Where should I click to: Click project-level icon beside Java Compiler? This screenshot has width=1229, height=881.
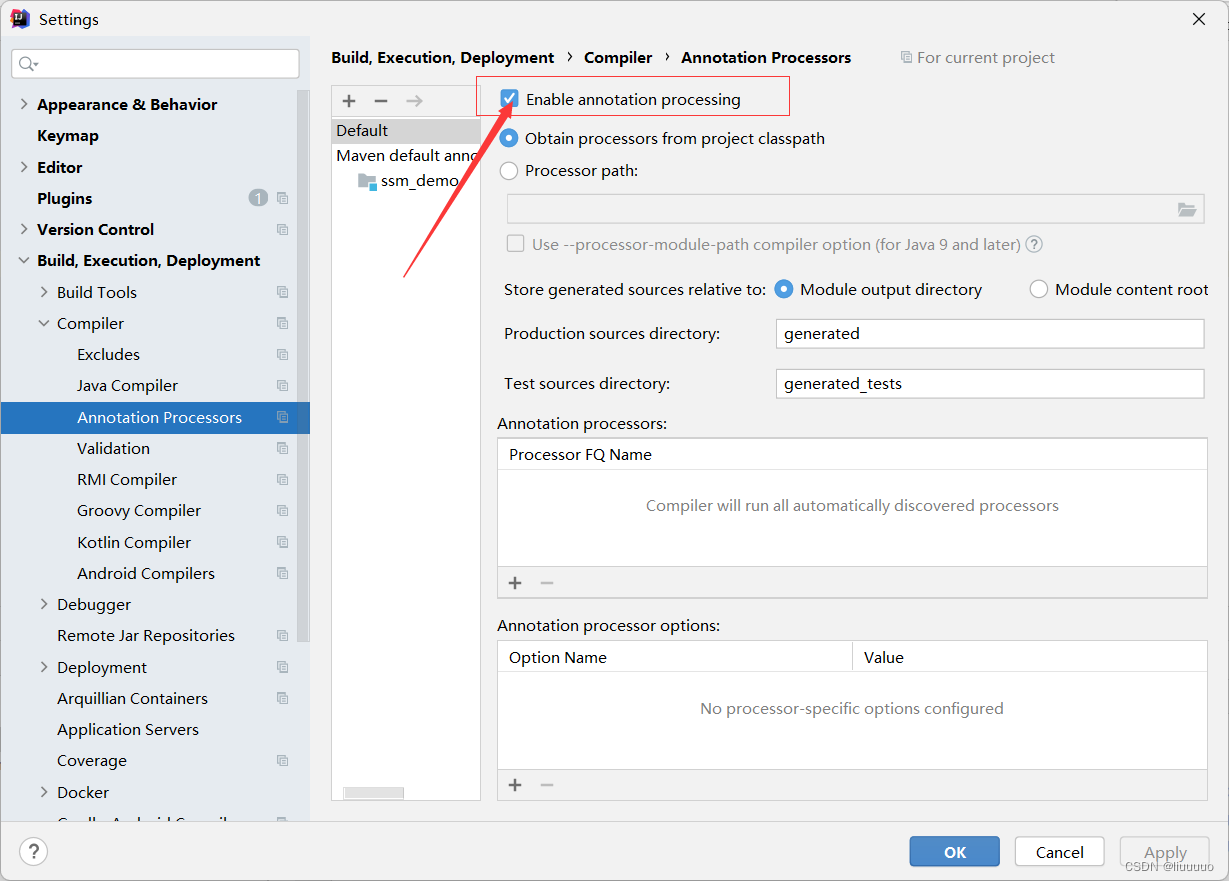point(283,385)
